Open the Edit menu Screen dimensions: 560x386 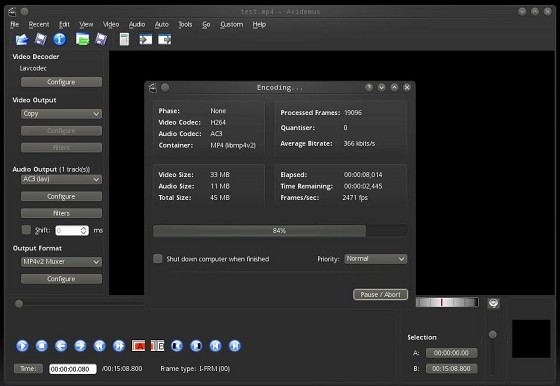click(64, 24)
